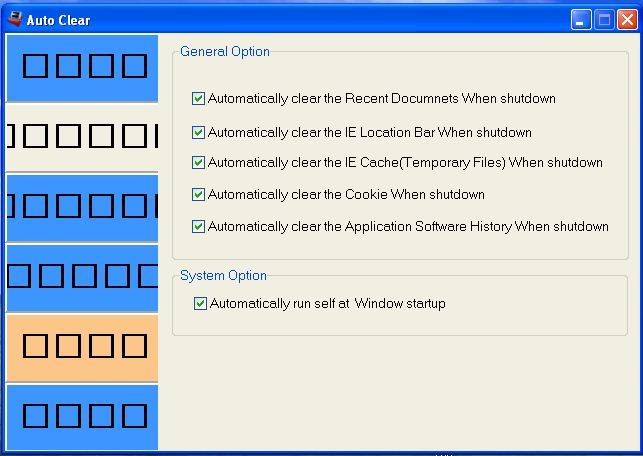Disable clearing Application Software History when shutdown
Screen dimensions: 643x456
[198, 226]
